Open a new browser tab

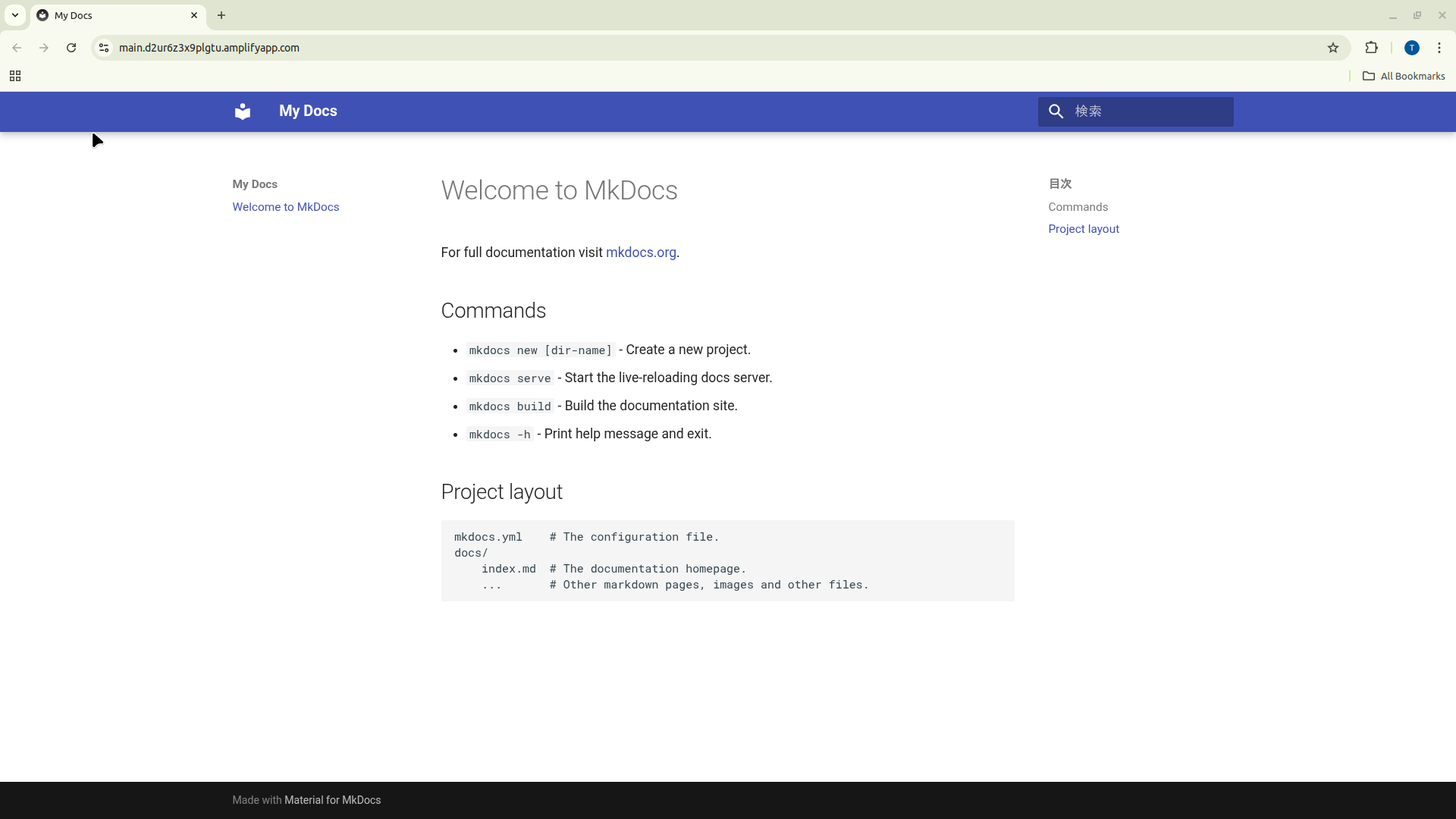pyautogui.click(x=221, y=15)
